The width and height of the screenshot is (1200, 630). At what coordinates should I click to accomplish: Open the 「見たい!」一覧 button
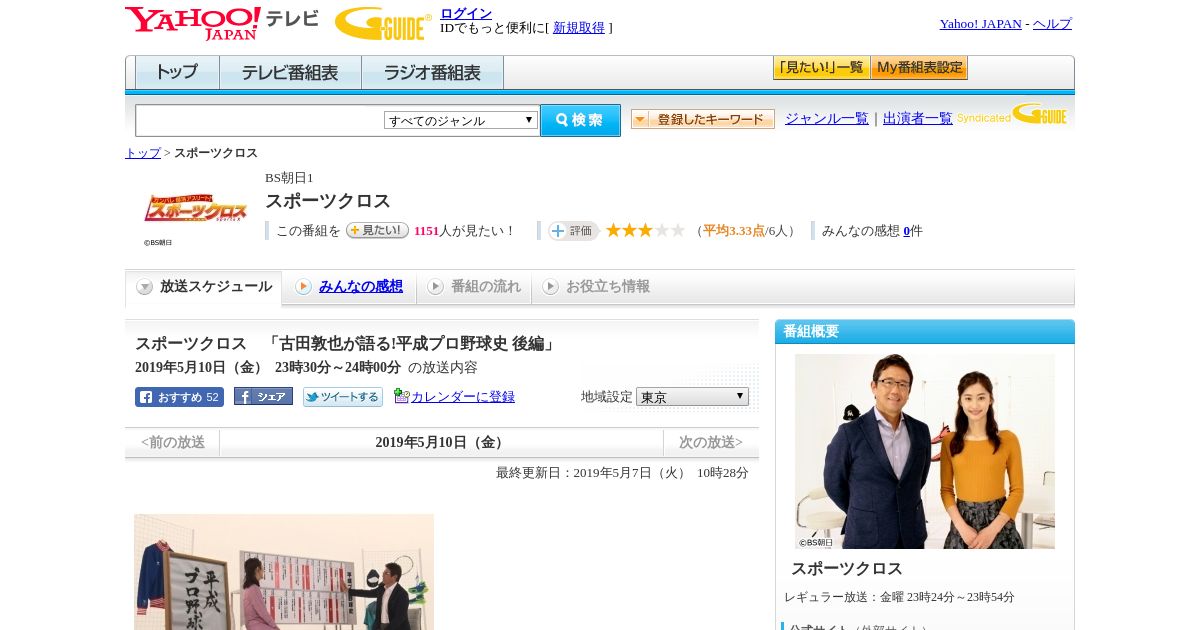(x=821, y=68)
